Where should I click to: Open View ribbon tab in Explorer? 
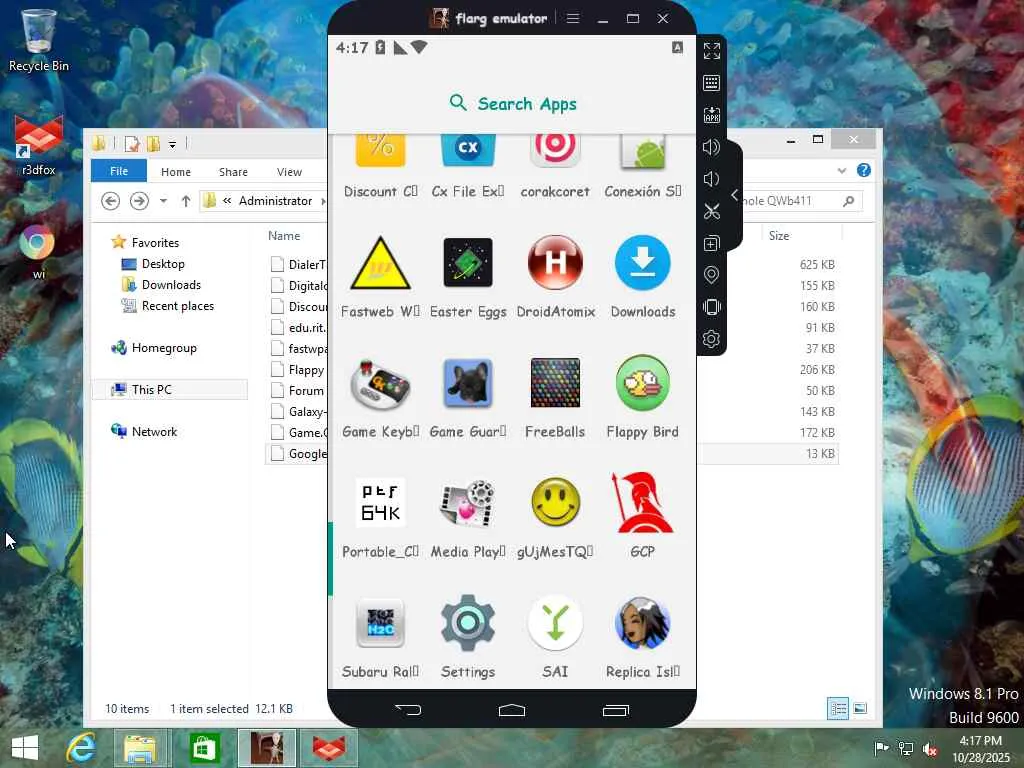(289, 172)
